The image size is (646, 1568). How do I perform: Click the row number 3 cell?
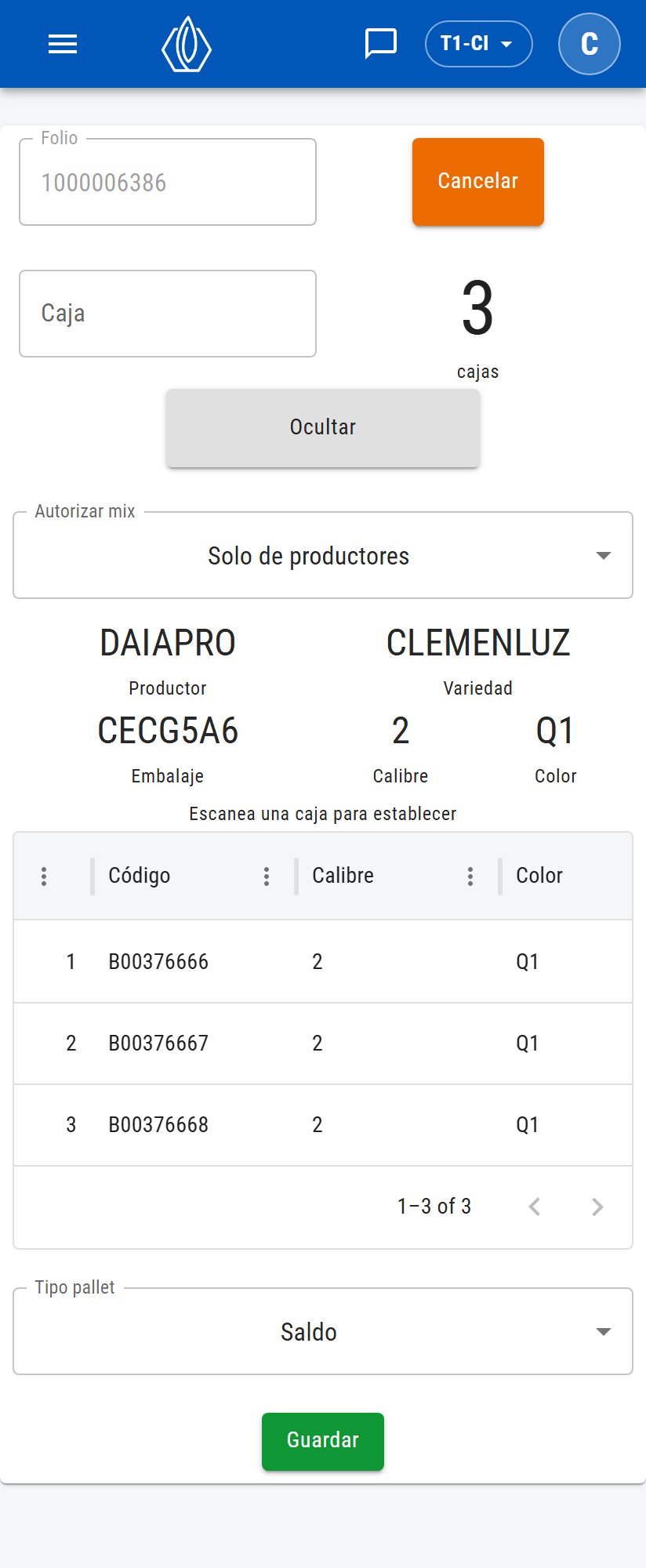pos(71,1125)
